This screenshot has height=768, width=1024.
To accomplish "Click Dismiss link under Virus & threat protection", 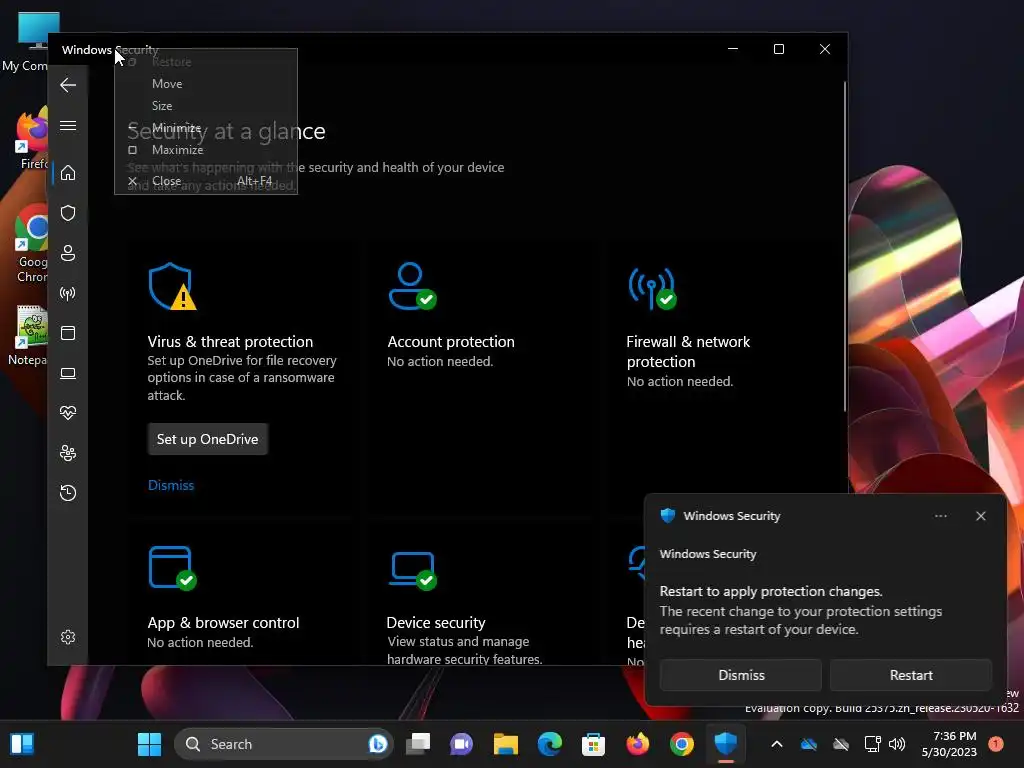I will pos(171,485).
